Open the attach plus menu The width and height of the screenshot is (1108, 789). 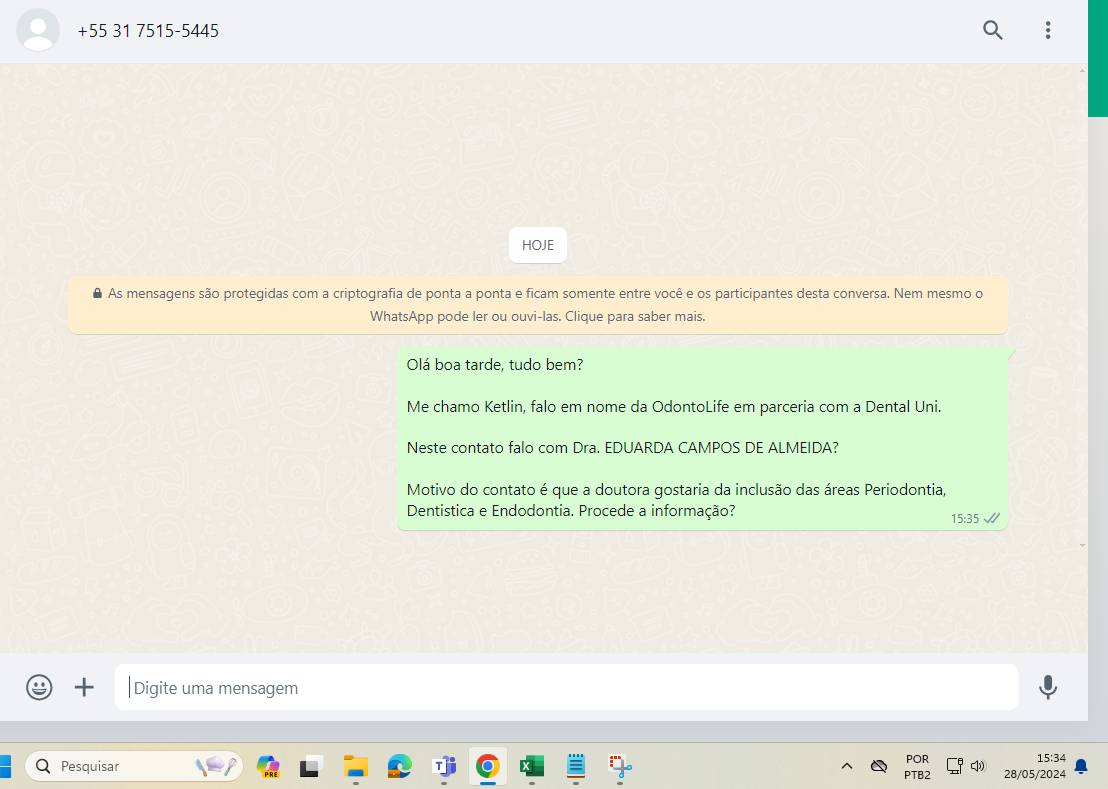[84, 687]
